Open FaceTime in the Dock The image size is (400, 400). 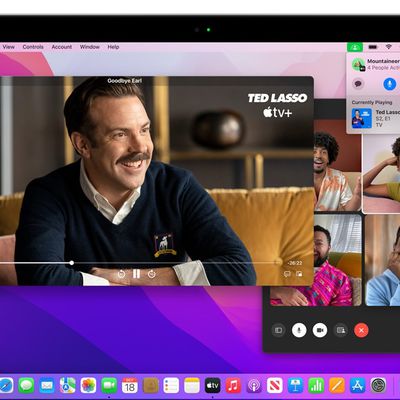click(109, 386)
